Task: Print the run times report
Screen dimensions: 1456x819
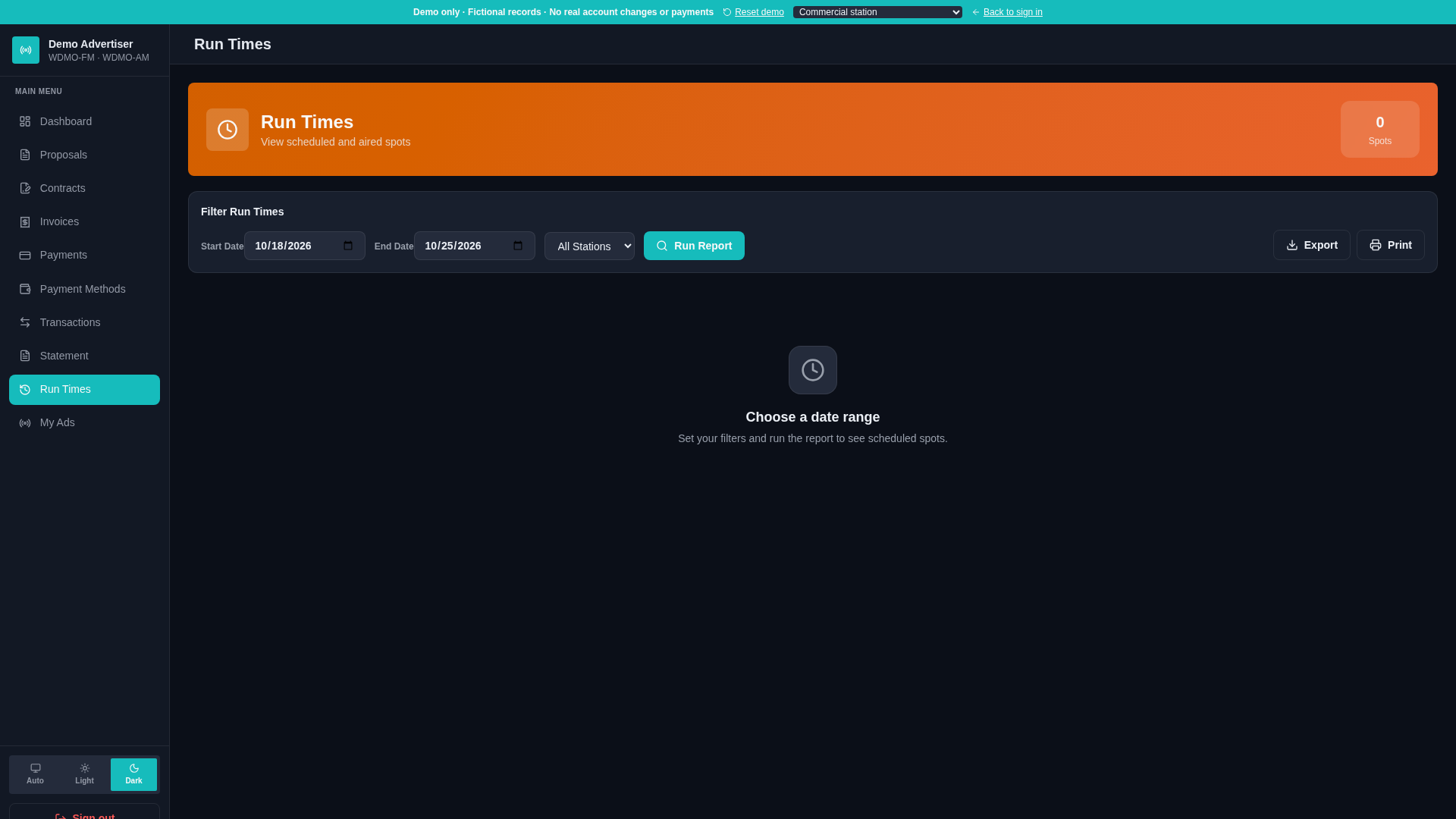Action: 1390,245
